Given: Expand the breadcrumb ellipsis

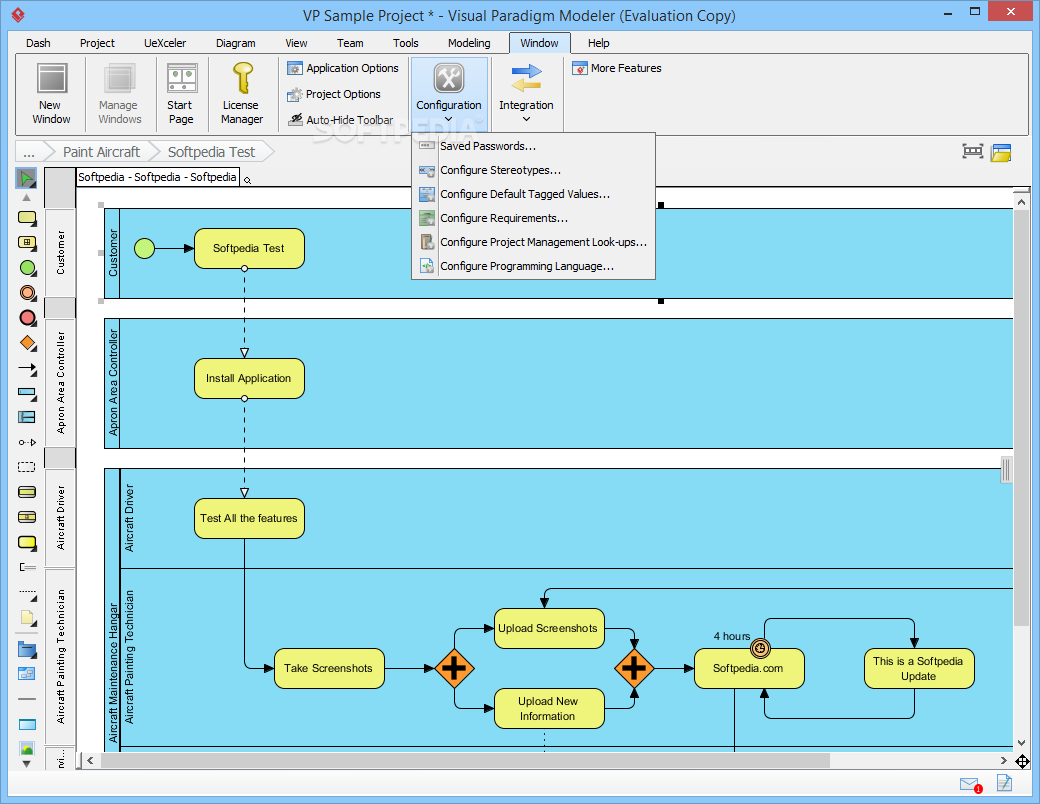Looking at the screenshot, I should (29, 152).
